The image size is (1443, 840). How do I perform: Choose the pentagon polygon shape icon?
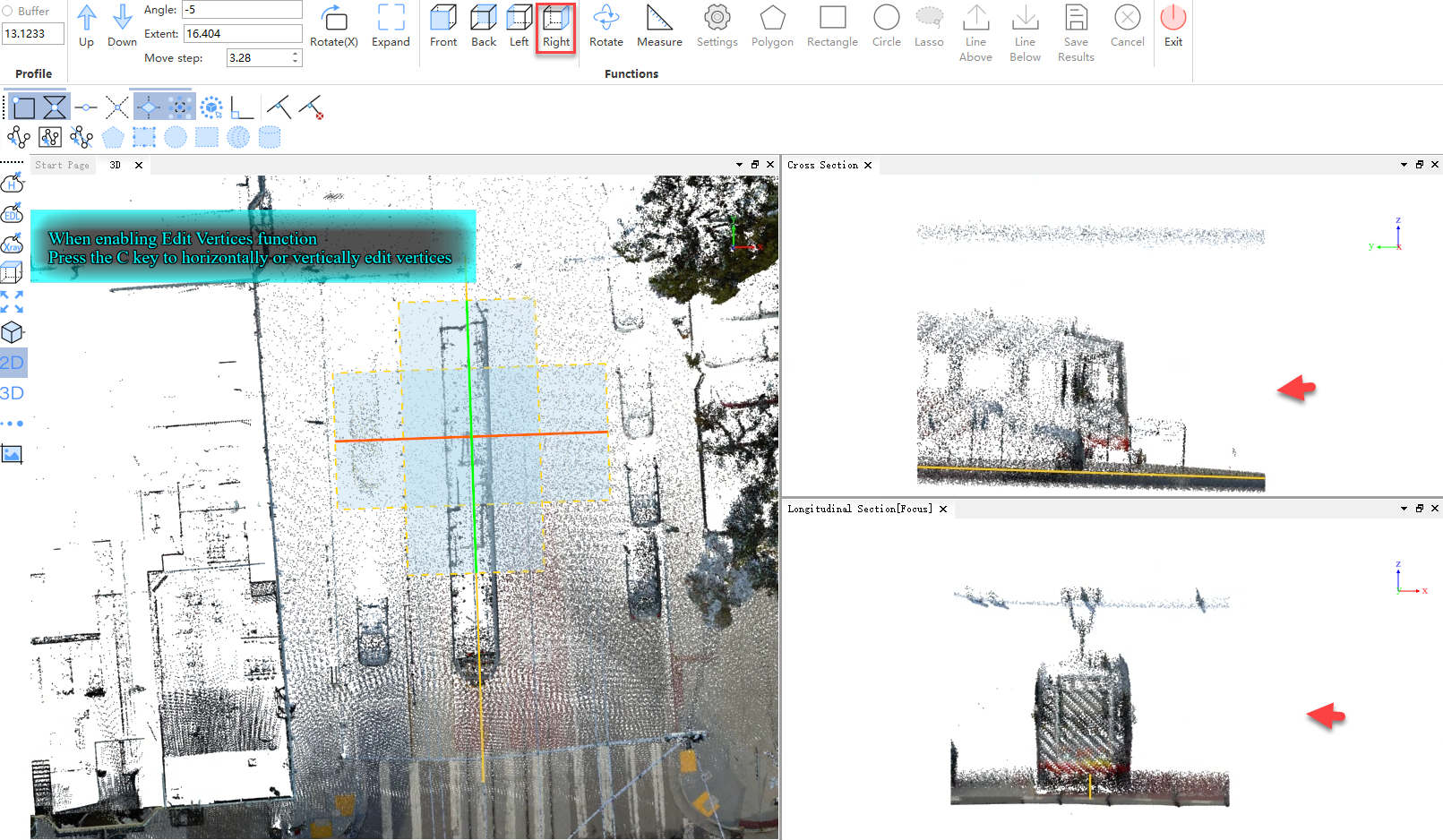coord(113,137)
